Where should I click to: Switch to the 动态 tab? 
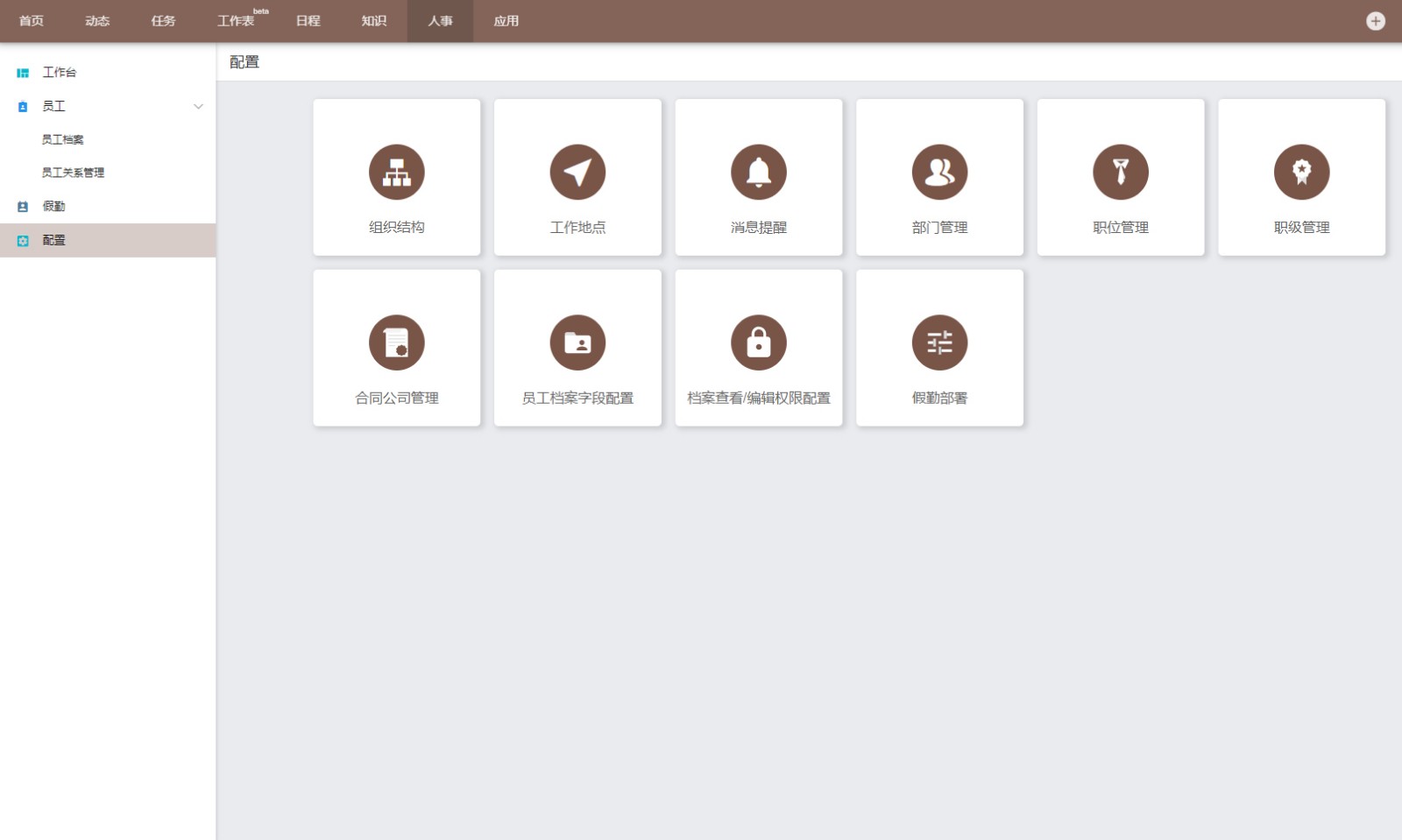pyautogui.click(x=97, y=21)
